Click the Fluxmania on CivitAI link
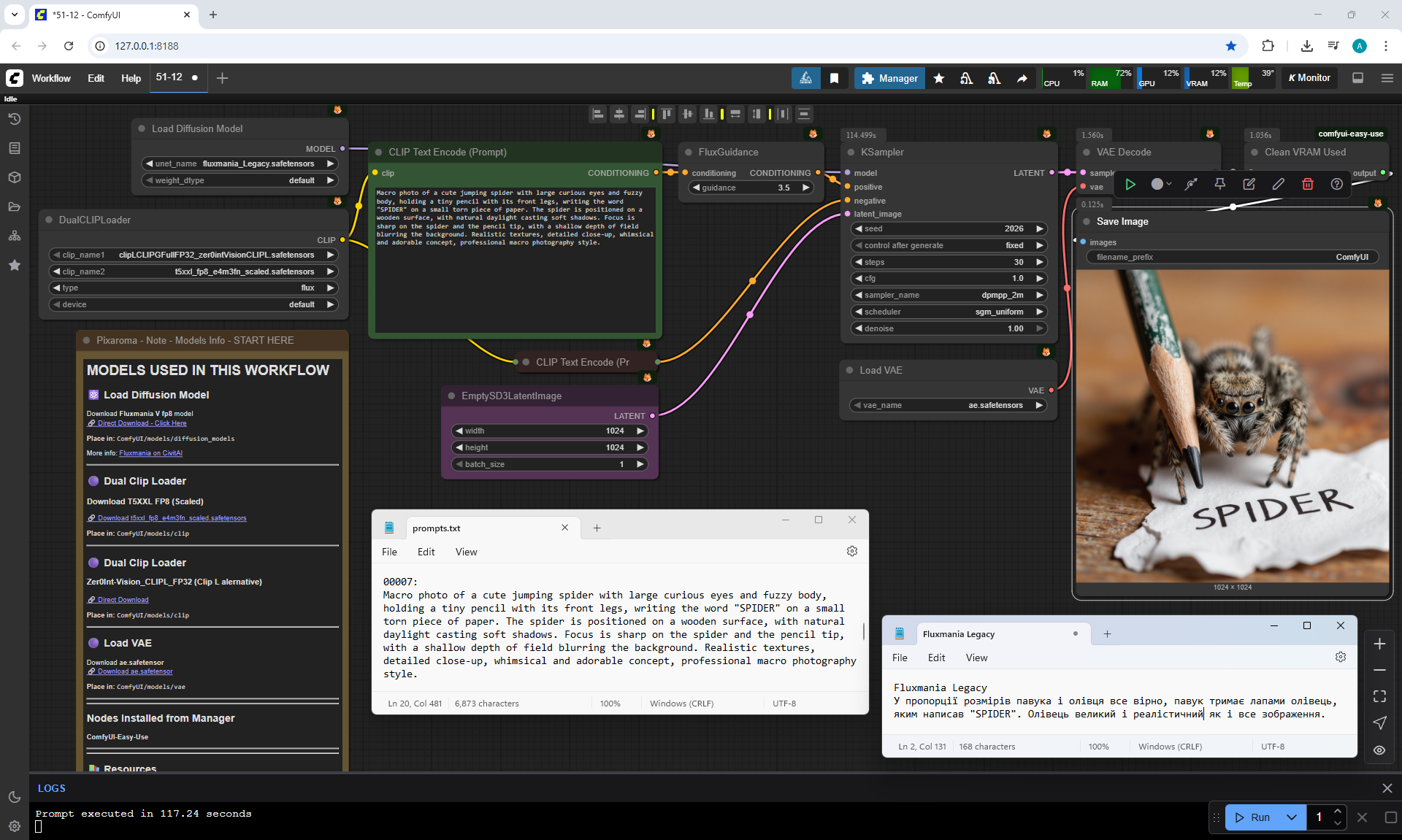 coord(150,453)
